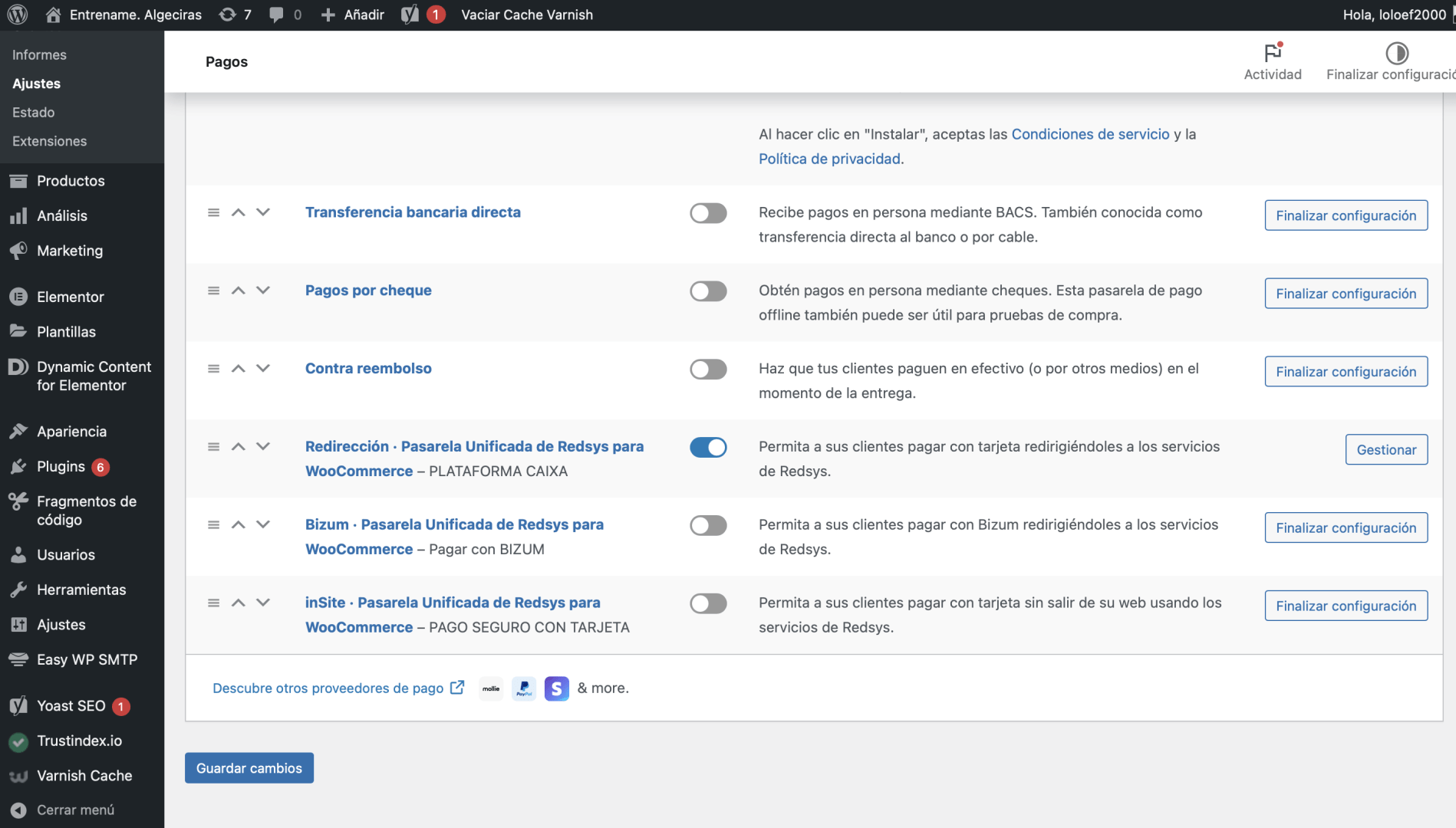Move Bizum row down
The width and height of the screenshot is (1456, 828).
coord(263,525)
